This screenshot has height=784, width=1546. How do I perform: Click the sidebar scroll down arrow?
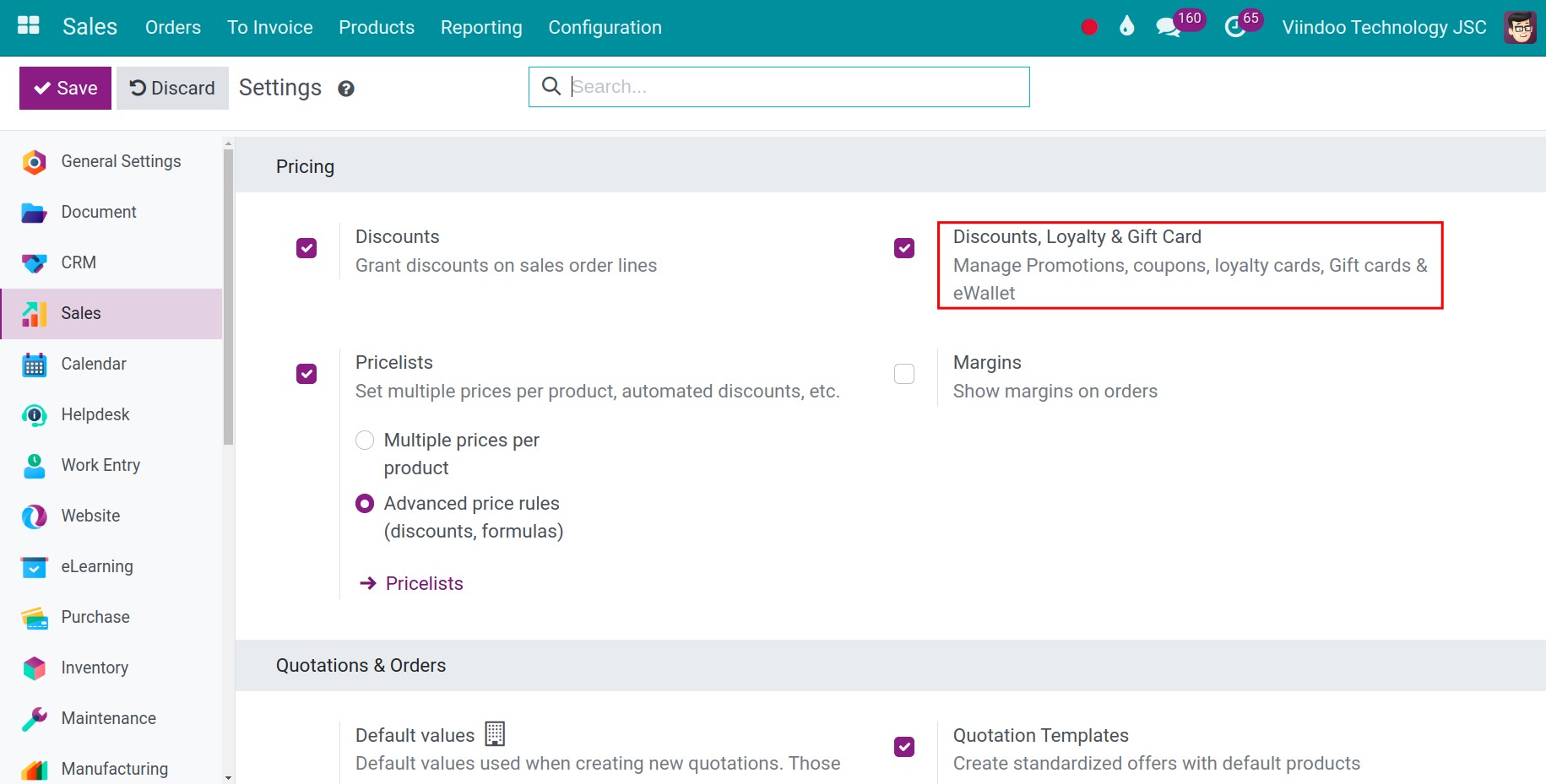tap(228, 778)
